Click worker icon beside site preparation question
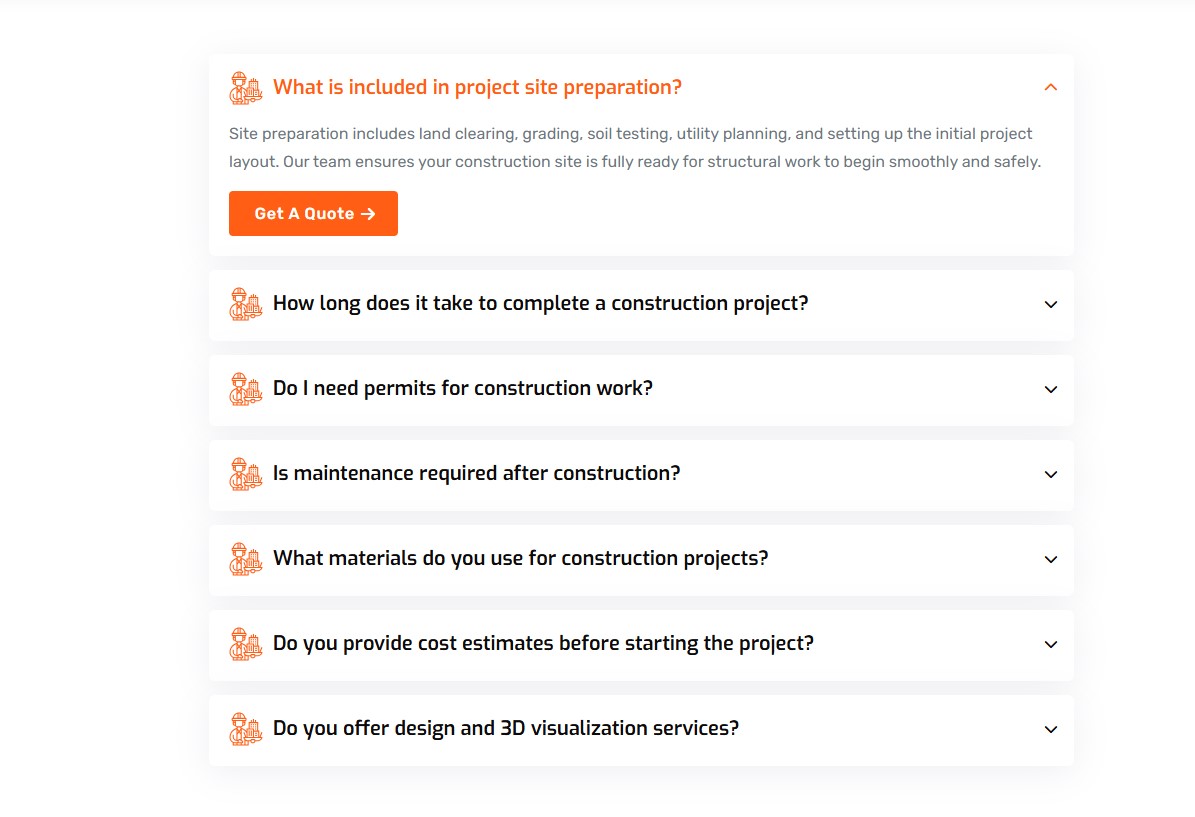 coord(245,88)
